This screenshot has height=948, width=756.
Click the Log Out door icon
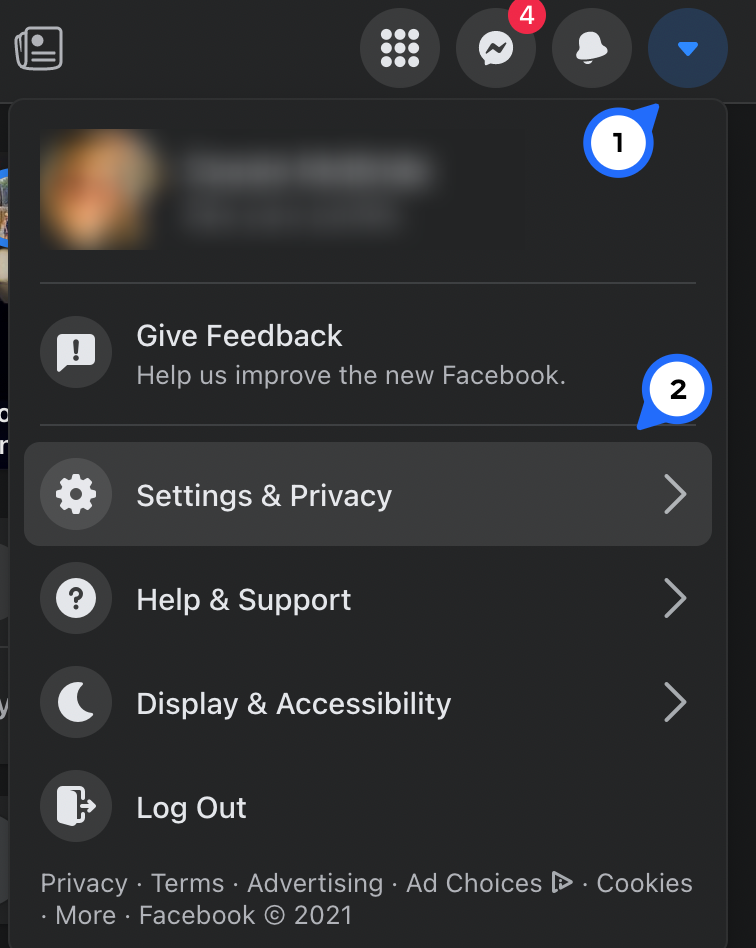point(76,807)
